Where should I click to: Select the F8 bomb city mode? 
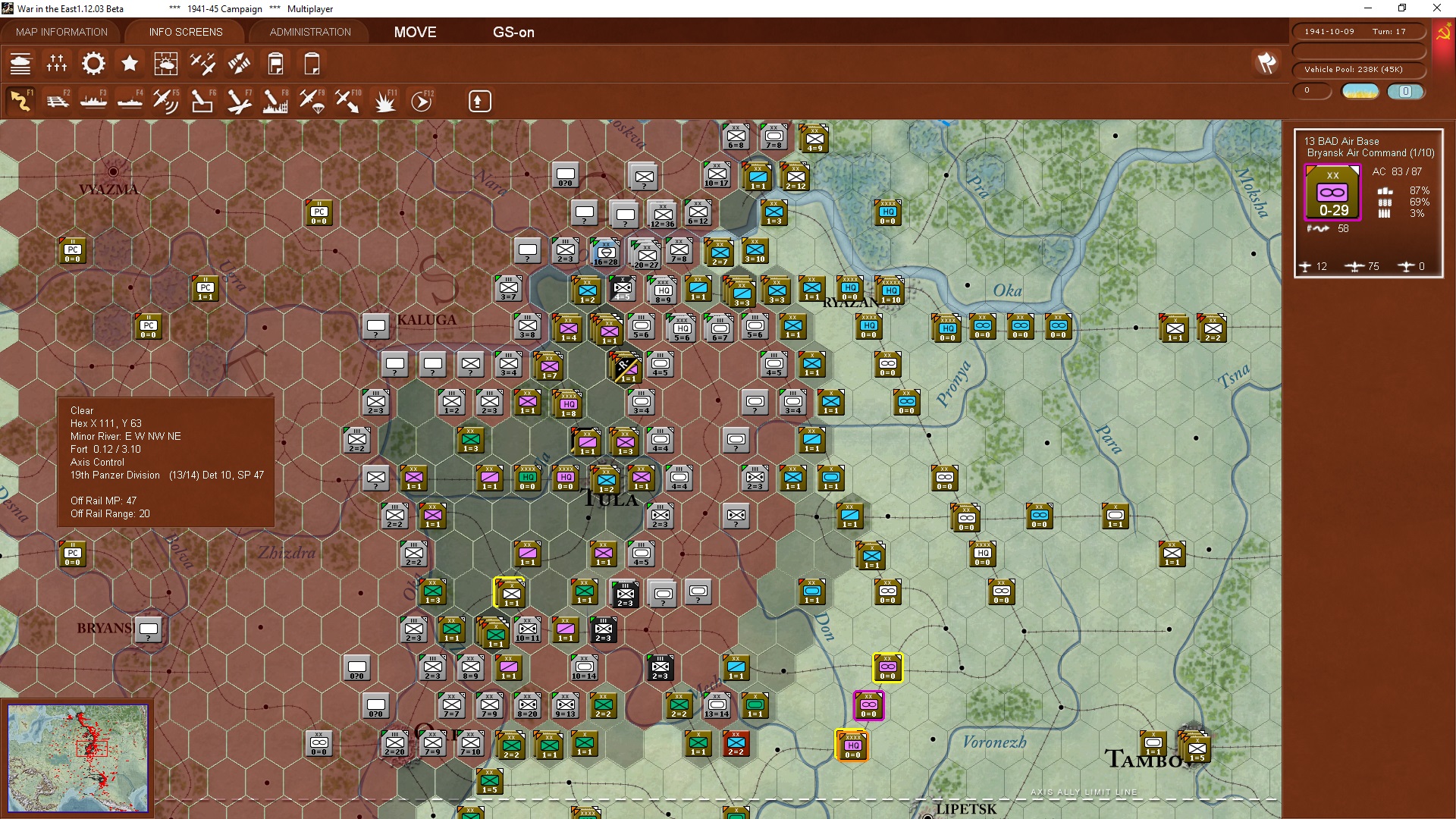click(275, 101)
